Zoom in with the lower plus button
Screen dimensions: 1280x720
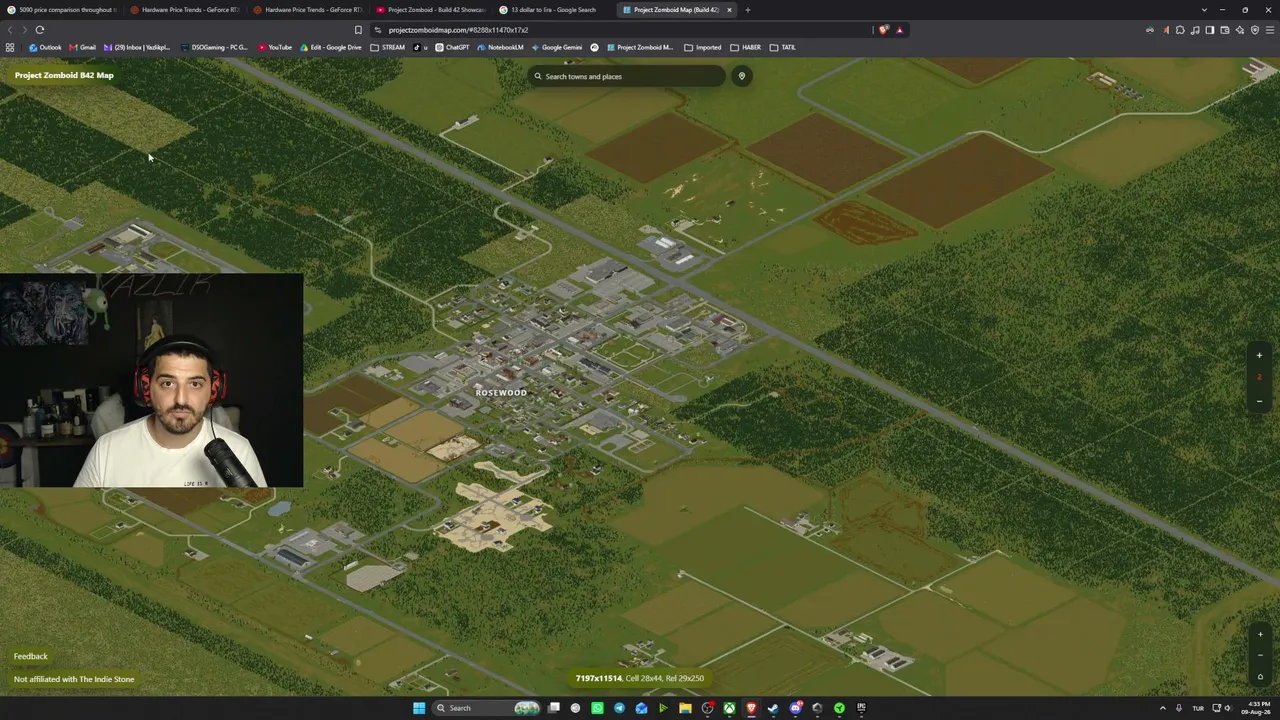[x=1260, y=634]
